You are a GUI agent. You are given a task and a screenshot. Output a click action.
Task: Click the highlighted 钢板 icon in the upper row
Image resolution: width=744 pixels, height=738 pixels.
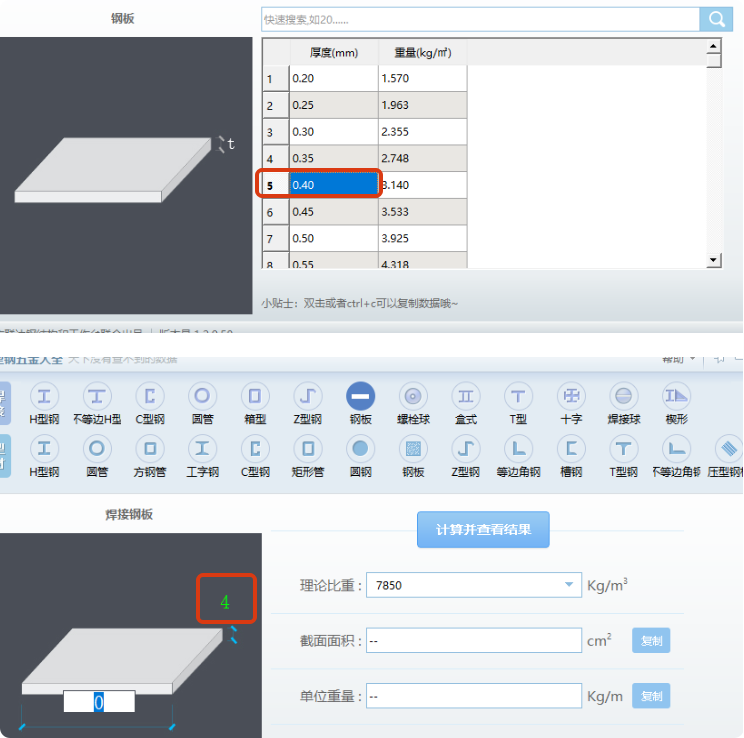[361, 396]
